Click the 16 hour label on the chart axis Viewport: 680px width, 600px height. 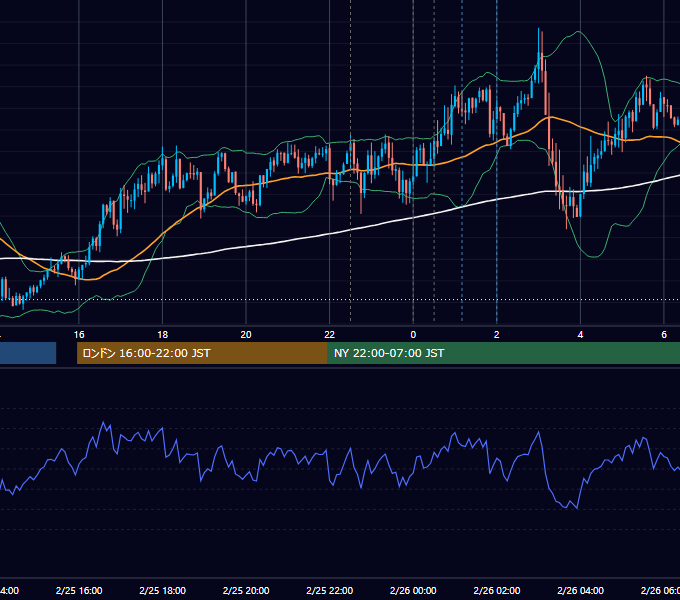click(x=79, y=335)
